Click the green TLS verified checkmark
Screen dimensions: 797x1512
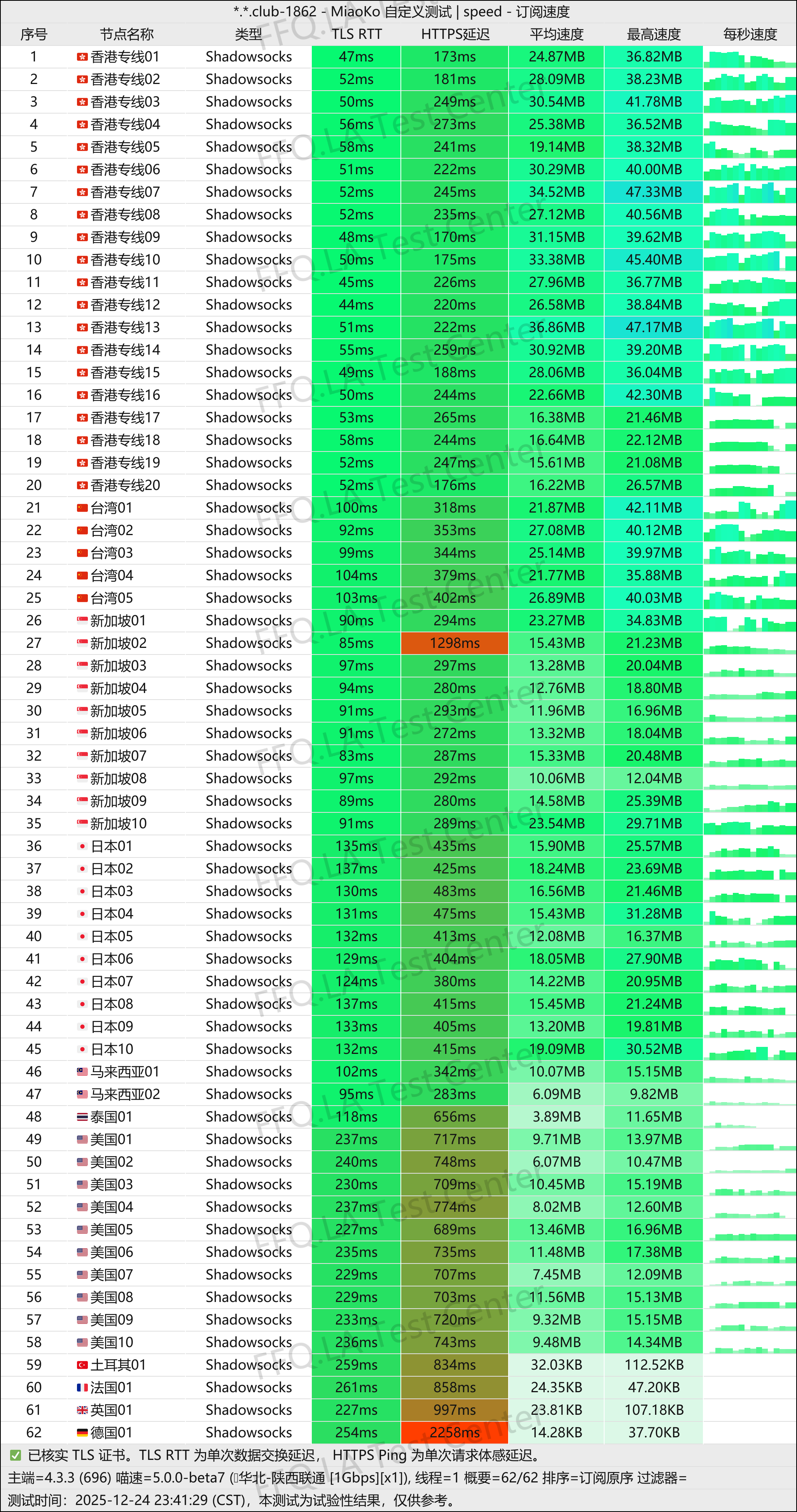click(x=16, y=1455)
